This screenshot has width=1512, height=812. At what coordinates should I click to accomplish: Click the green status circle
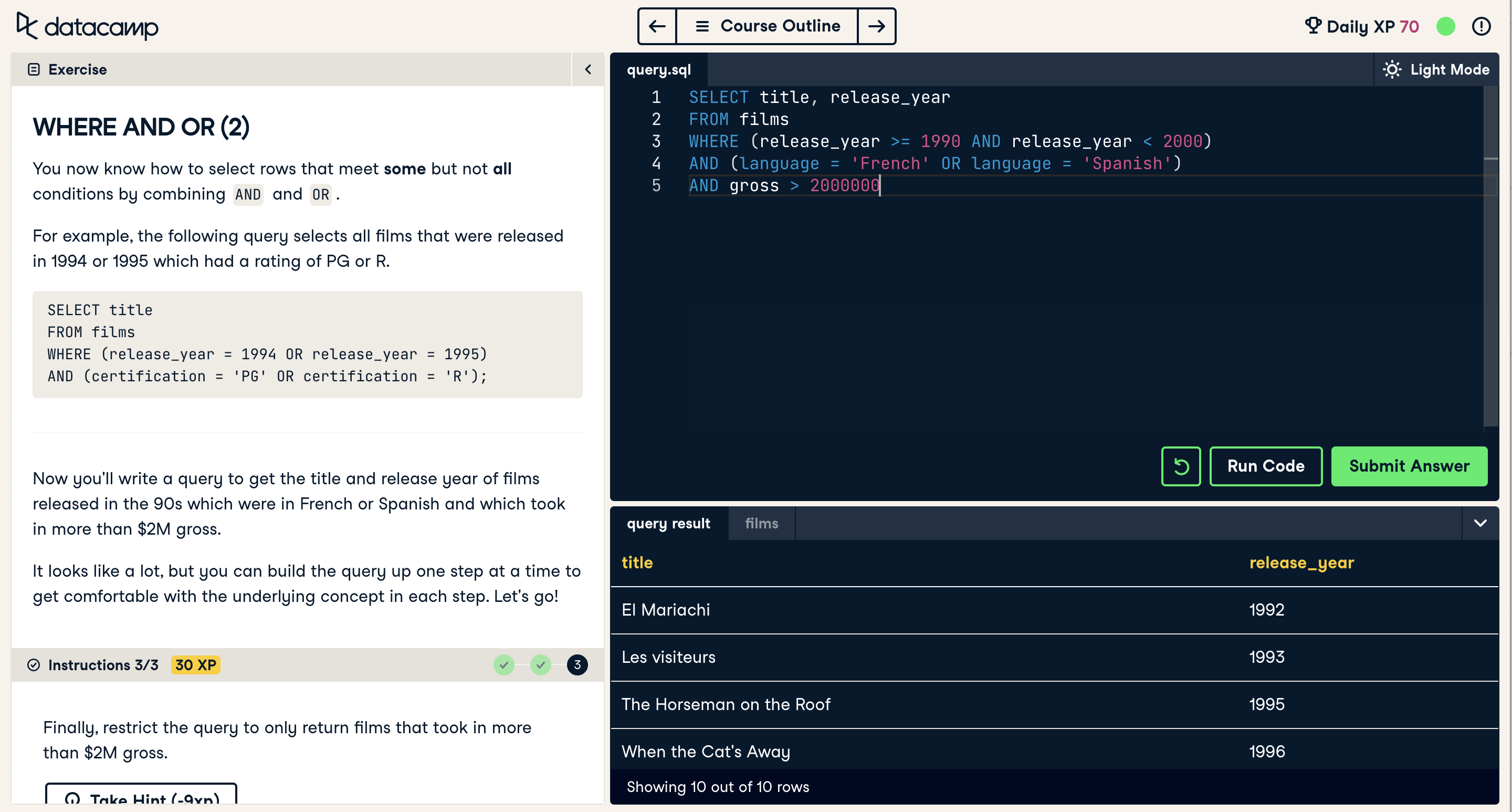[x=1445, y=26]
